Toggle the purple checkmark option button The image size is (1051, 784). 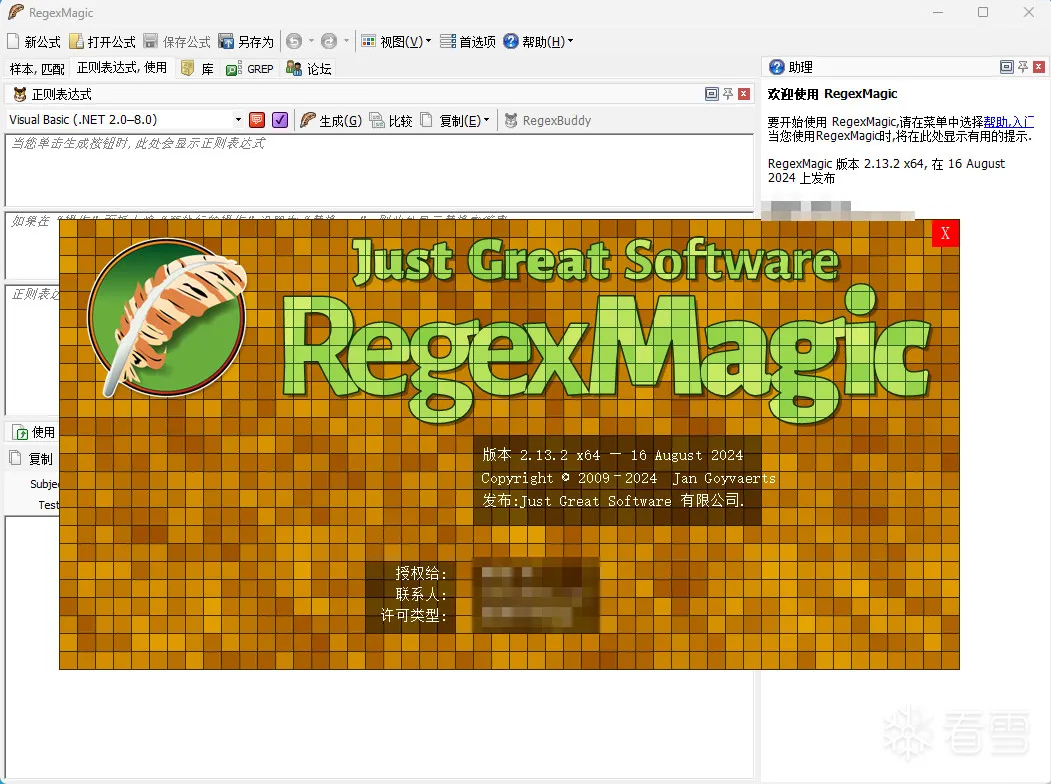(280, 120)
